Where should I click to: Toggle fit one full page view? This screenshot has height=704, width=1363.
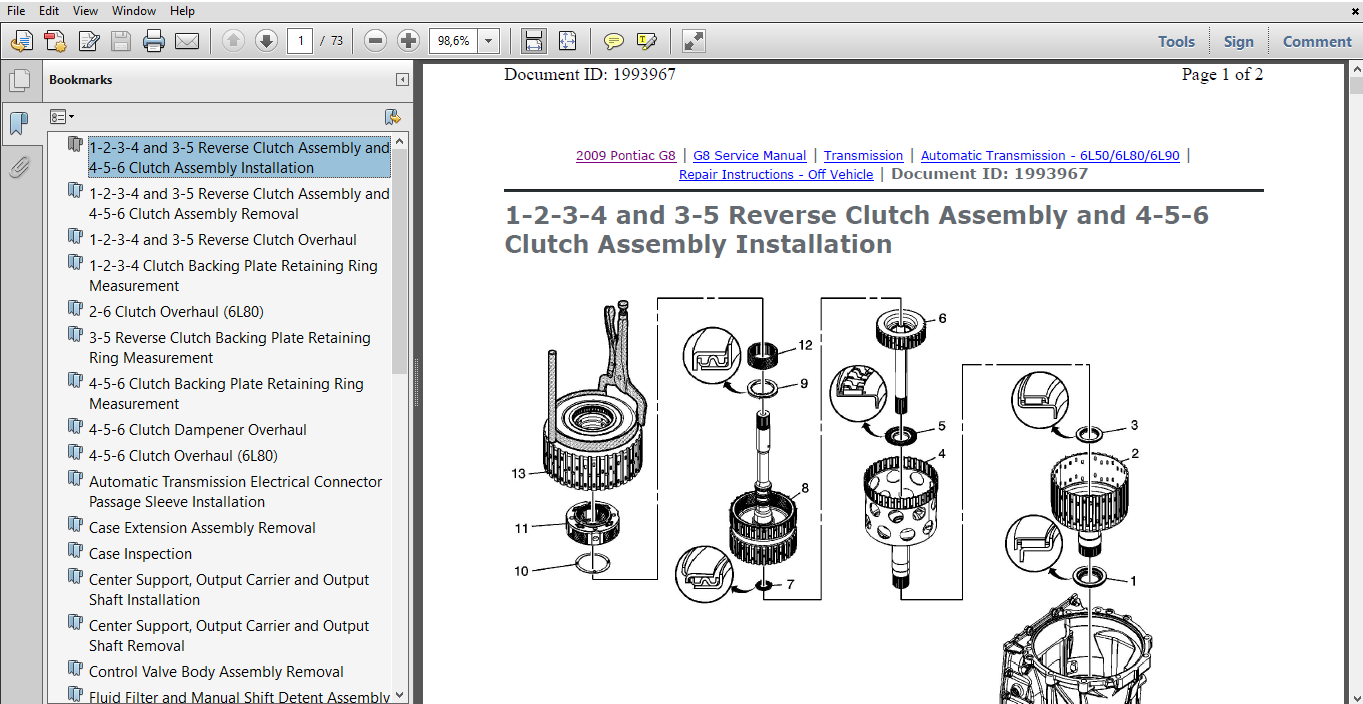[x=567, y=41]
